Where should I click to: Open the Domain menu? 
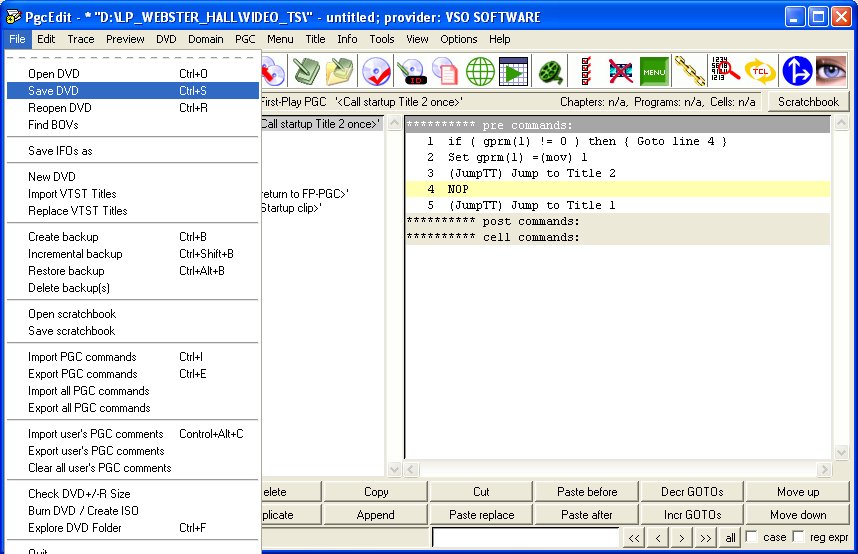pos(205,39)
